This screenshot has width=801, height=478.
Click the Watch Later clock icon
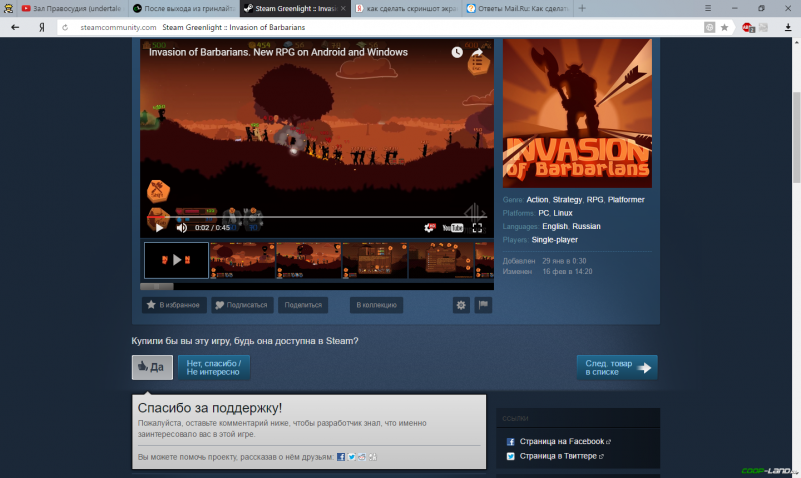(x=457, y=52)
